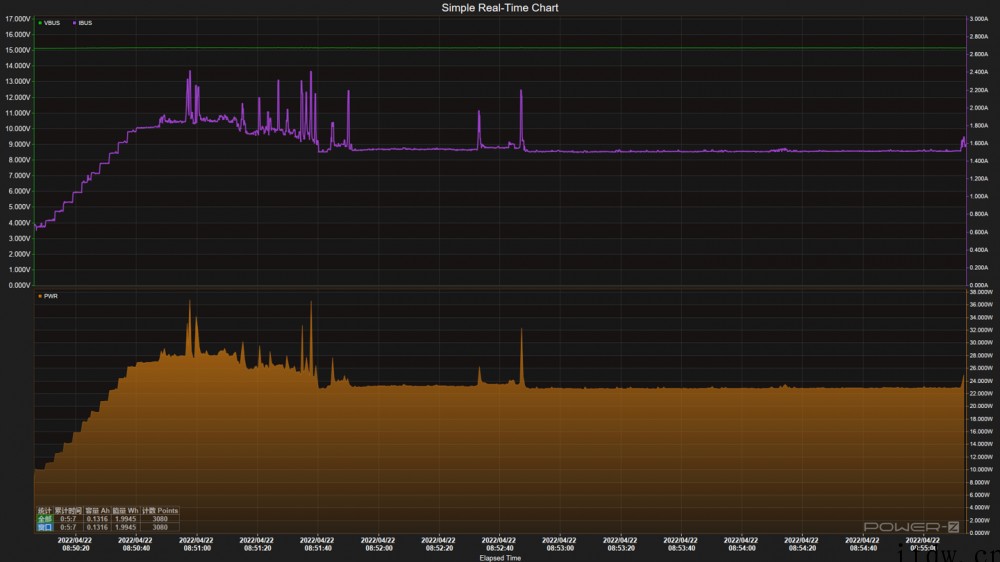Toggle the IBUS legend entry

[x=82, y=23]
